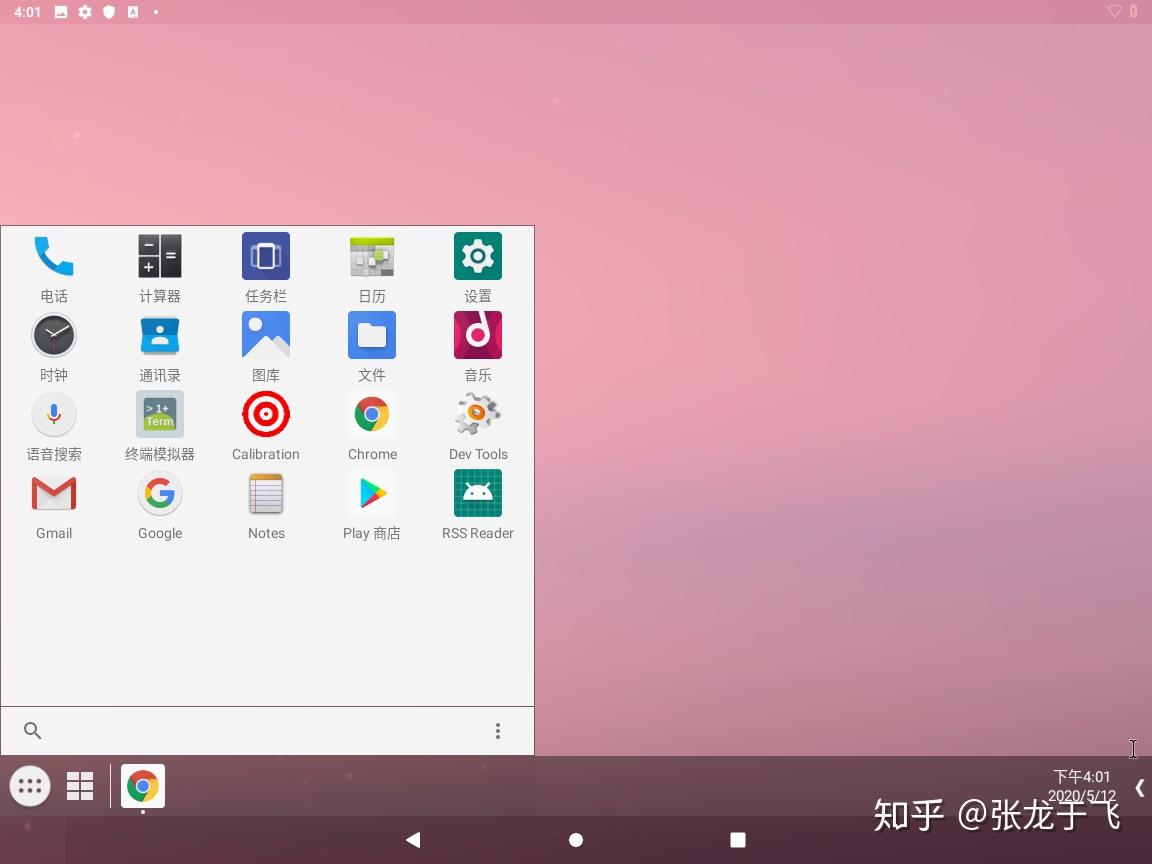Open the Dev Tools app
Viewport: 1152px width, 864px height.
(477, 414)
